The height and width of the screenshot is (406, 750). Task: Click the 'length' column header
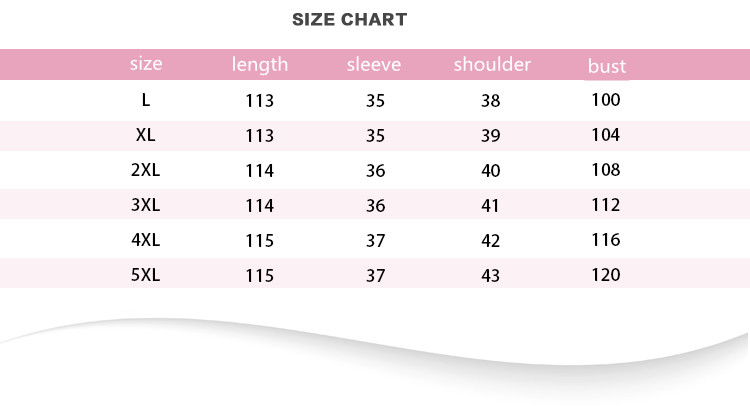pos(260,65)
